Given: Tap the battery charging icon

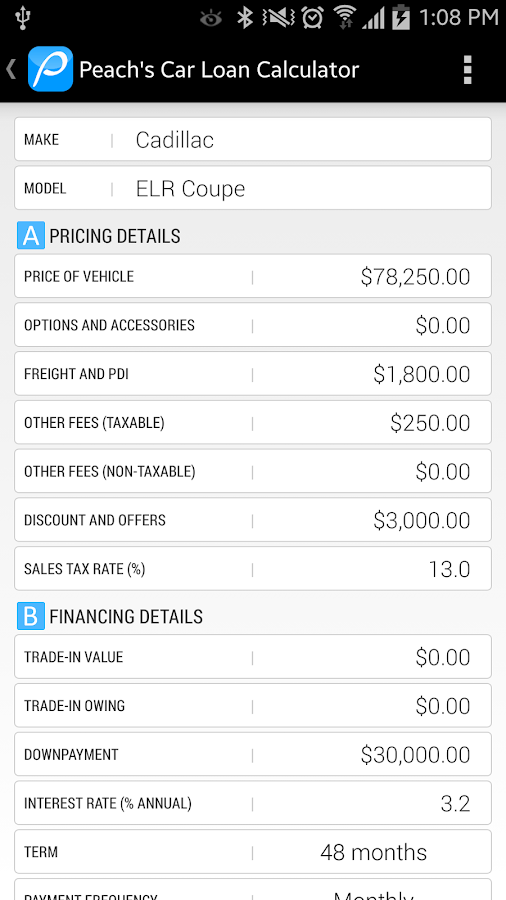Looking at the screenshot, I should pyautogui.click(x=401, y=17).
